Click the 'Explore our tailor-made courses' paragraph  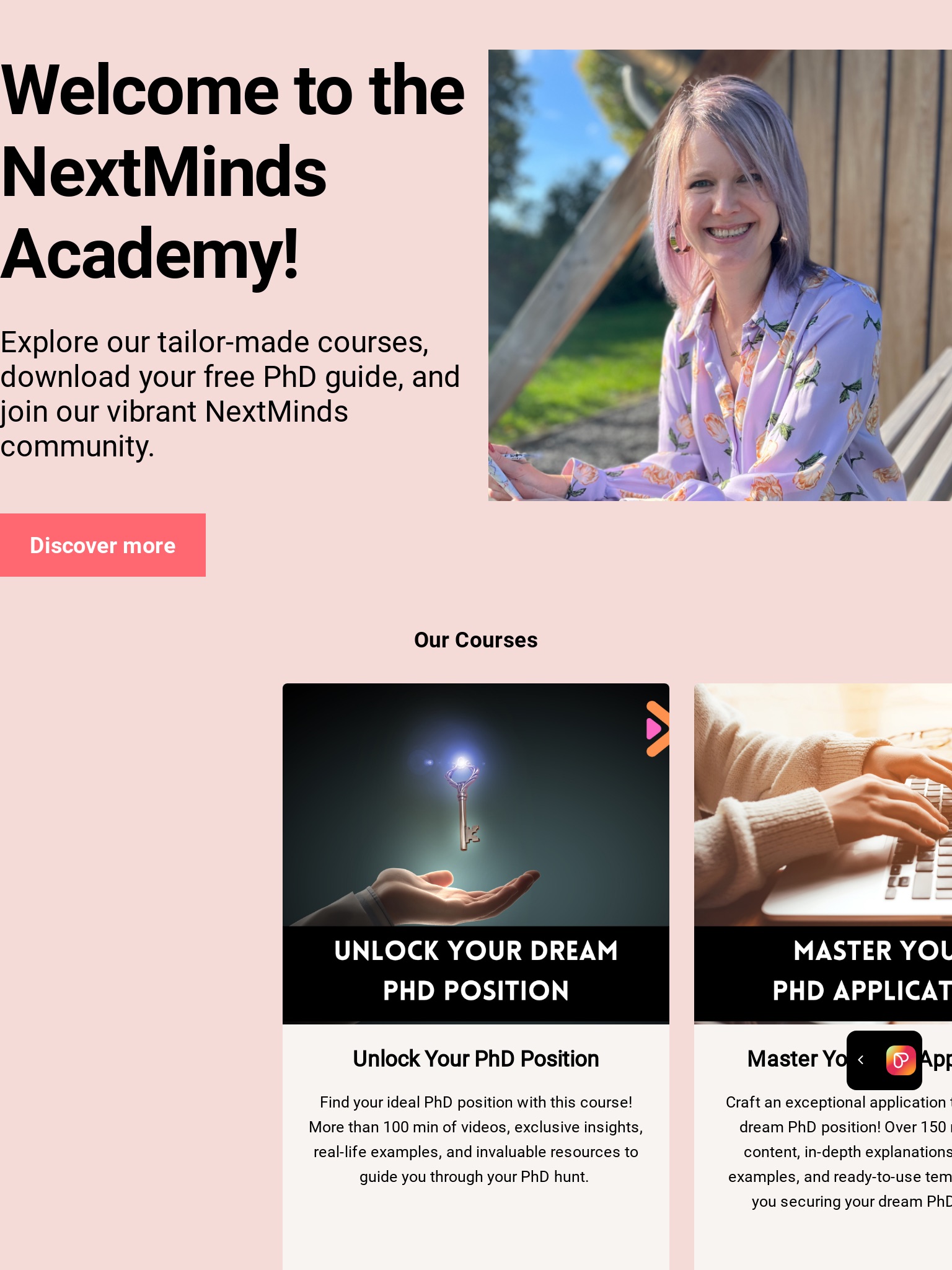click(230, 394)
